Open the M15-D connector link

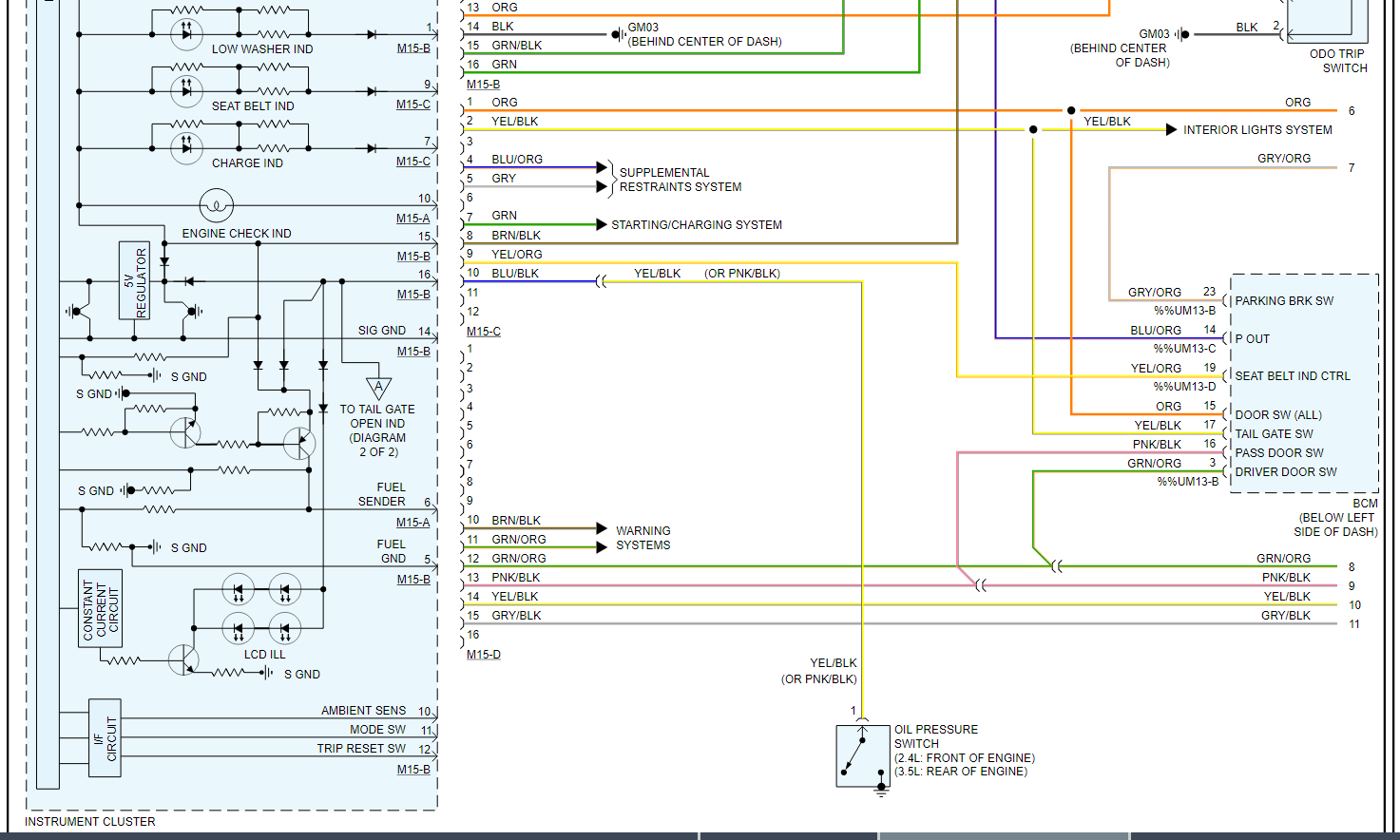tap(483, 655)
